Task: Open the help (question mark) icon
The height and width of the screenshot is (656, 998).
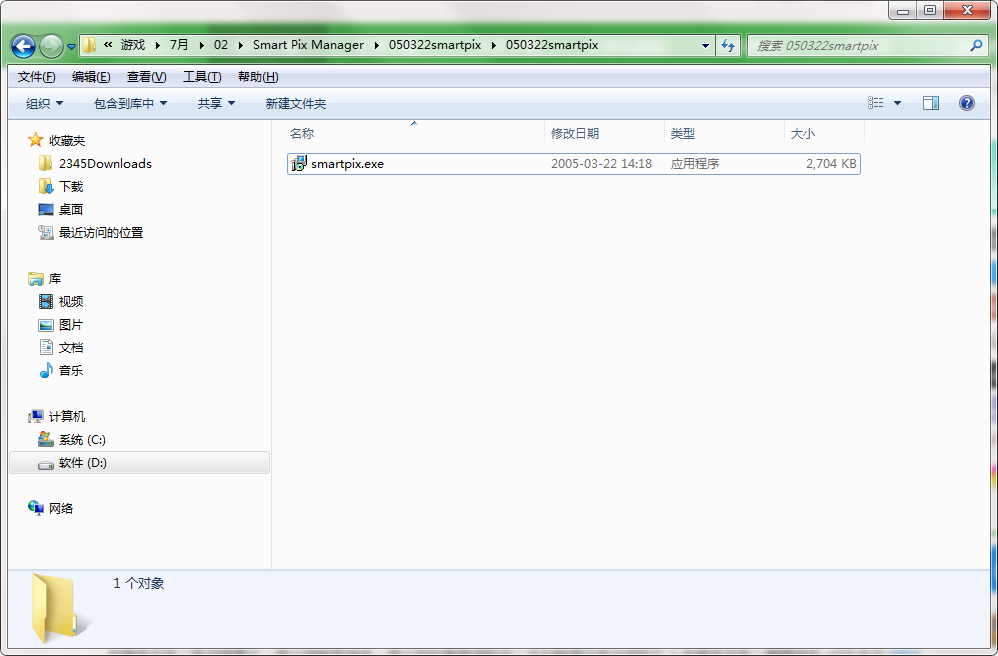Action: pos(965,102)
